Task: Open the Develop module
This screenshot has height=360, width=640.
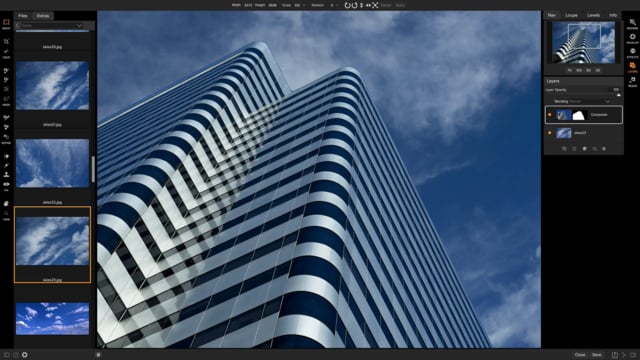Action: (632, 38)
